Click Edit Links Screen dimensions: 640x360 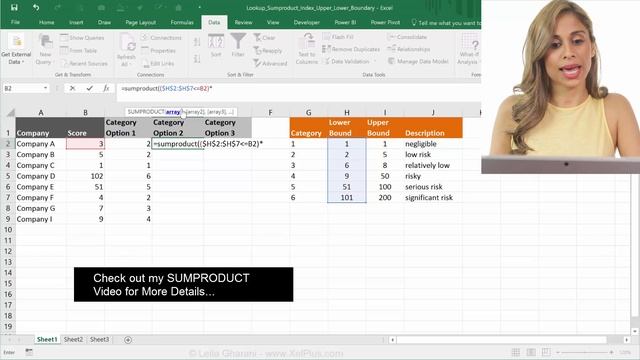pos(158,64)
